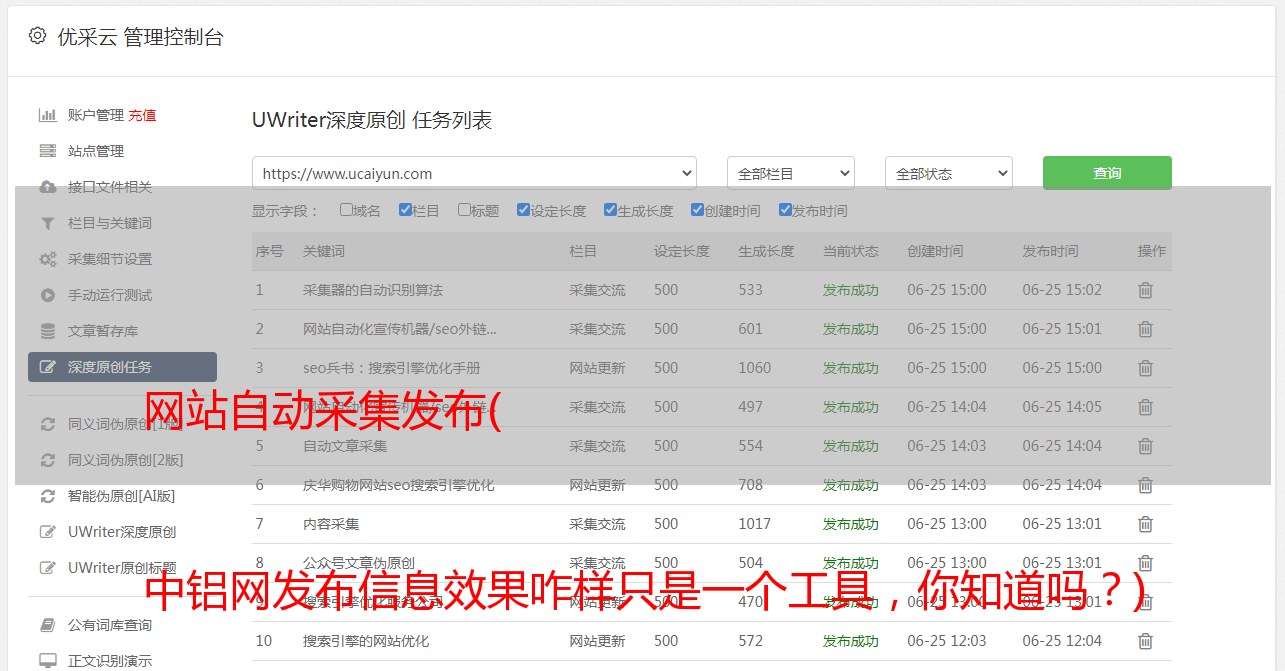Click the 手动运行测试 play icon
Viewport: 1285px width, 671px height.
(47, 295)
